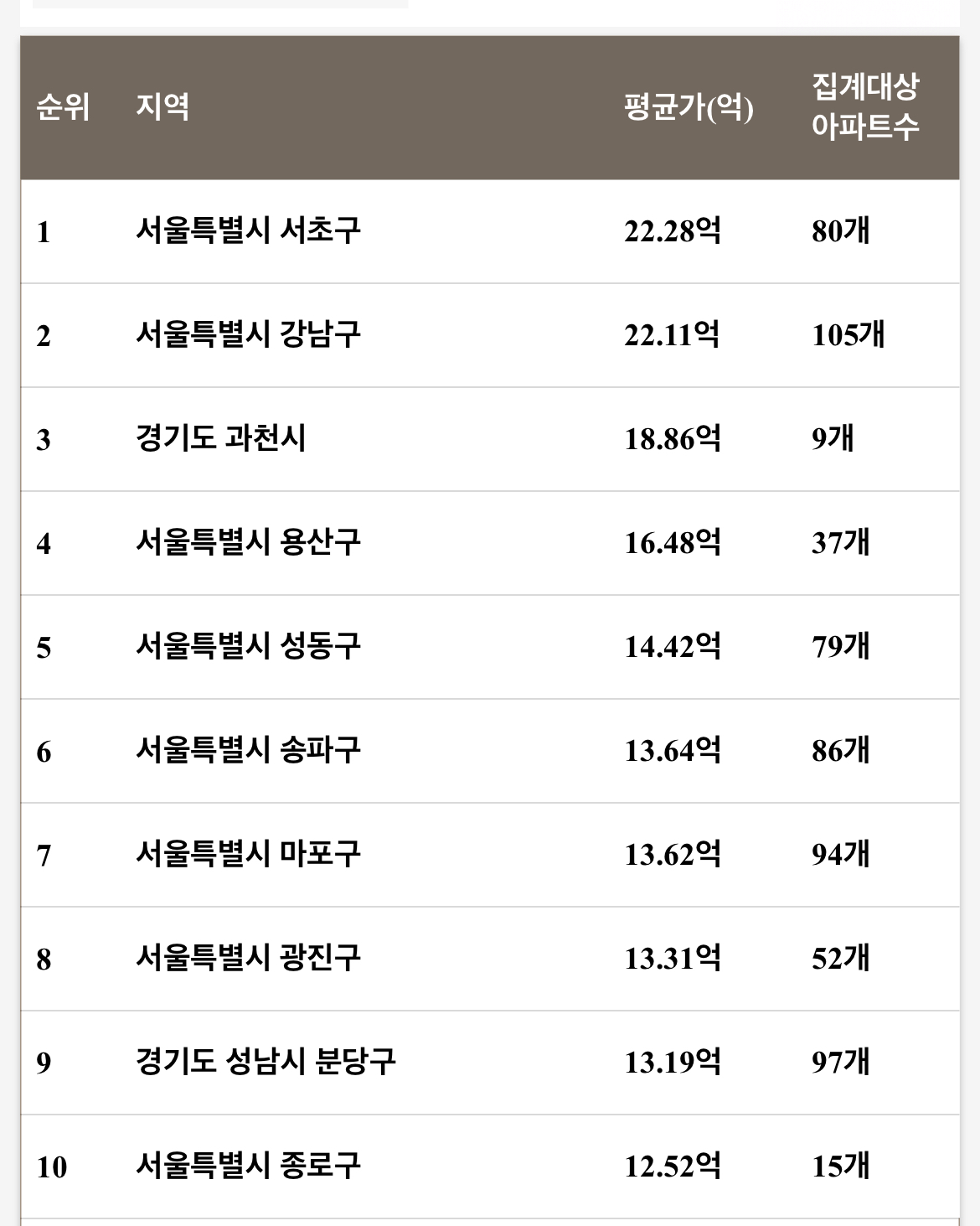Choose the 서울특별시 송파구 region
980x1226 pixels.
pos(248,750)
